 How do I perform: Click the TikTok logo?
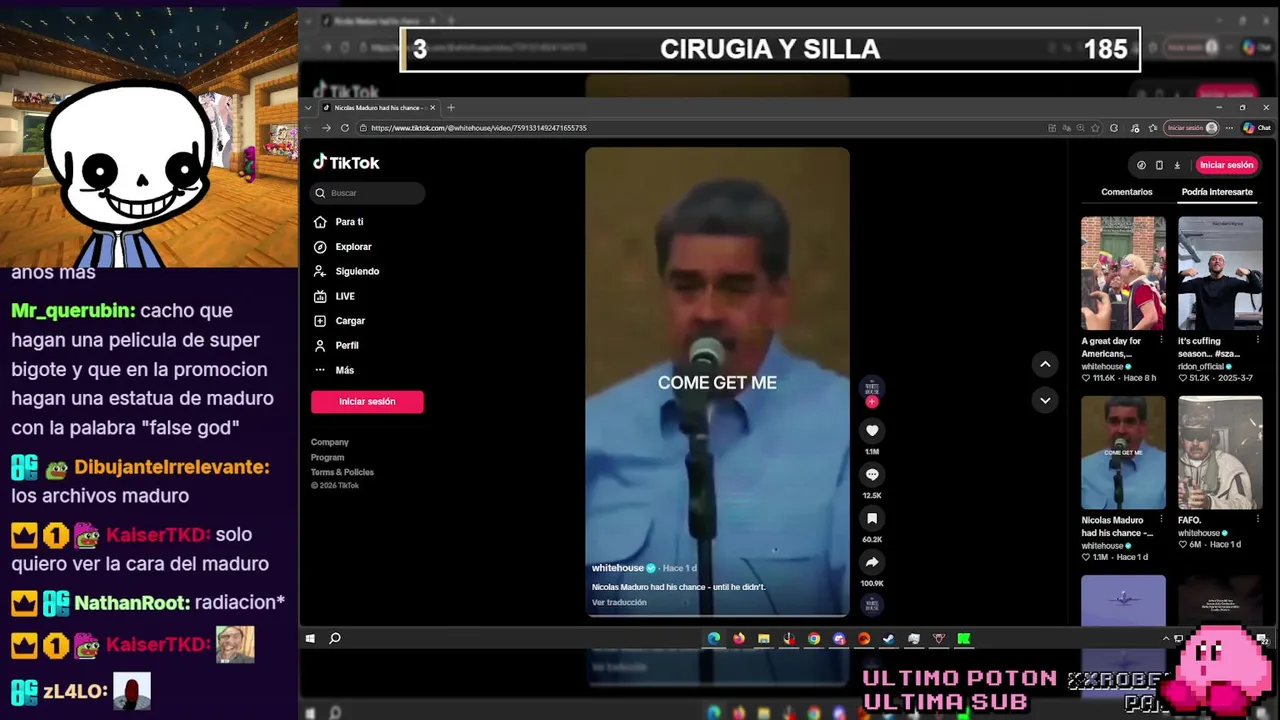(346, 163)
